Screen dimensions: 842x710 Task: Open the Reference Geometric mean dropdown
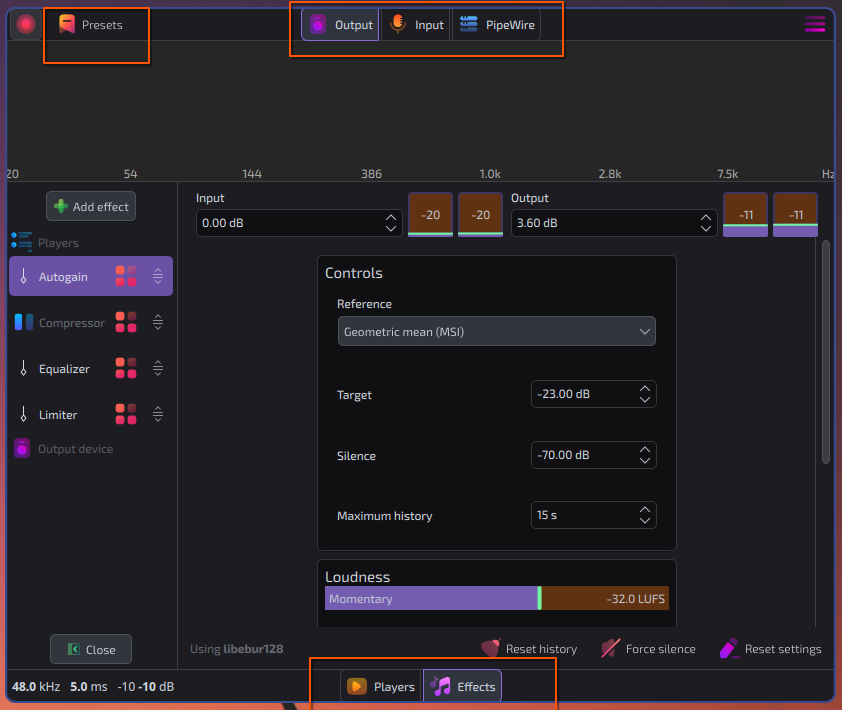pos(496,331)
